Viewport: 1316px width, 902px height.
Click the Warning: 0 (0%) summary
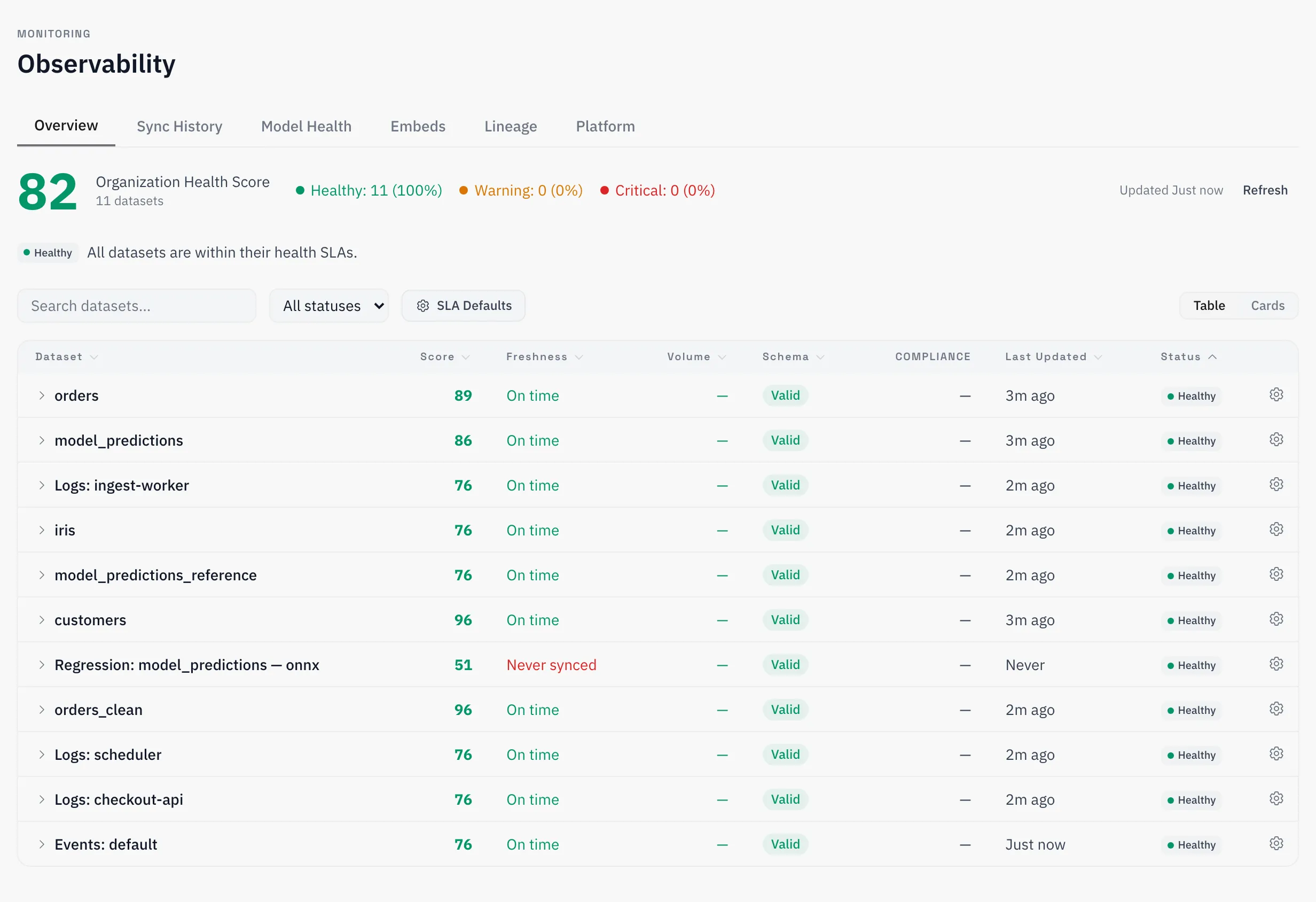click(521, 190)
